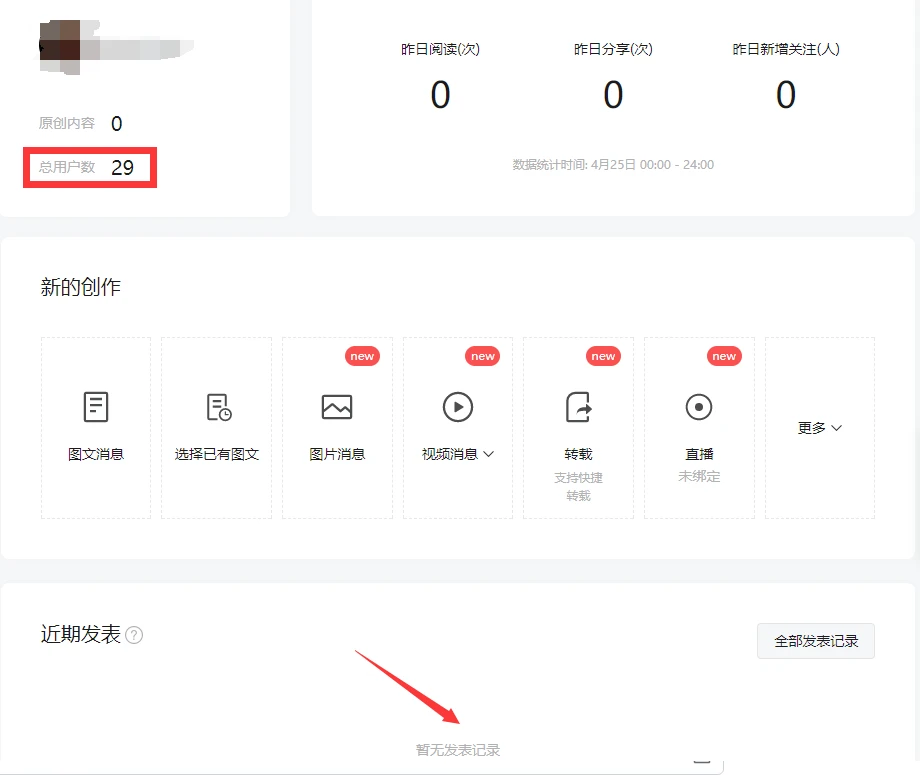Expand the 更多 creation options

819,428
